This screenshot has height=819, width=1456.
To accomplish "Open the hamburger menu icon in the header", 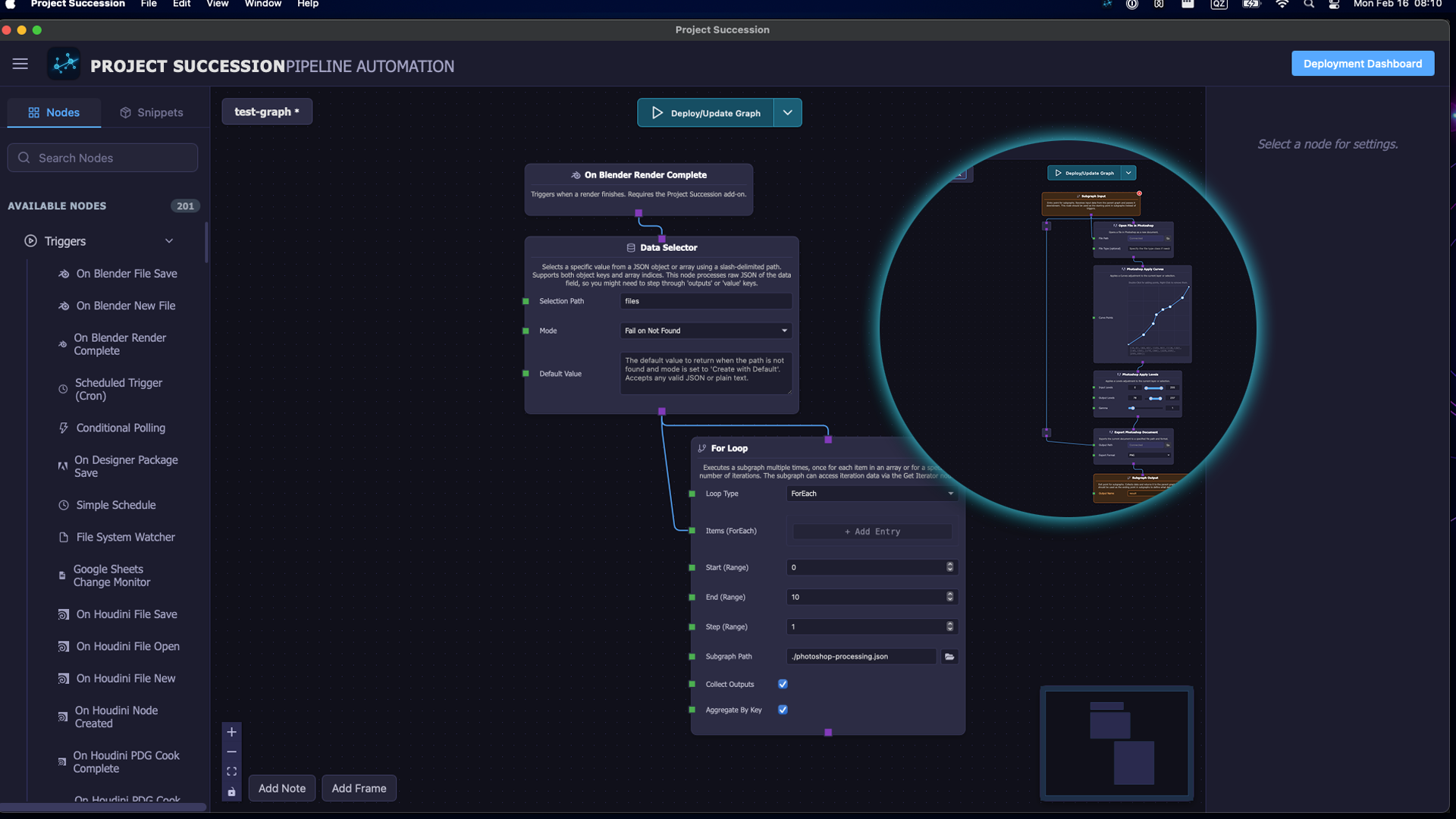I will 20,64.
